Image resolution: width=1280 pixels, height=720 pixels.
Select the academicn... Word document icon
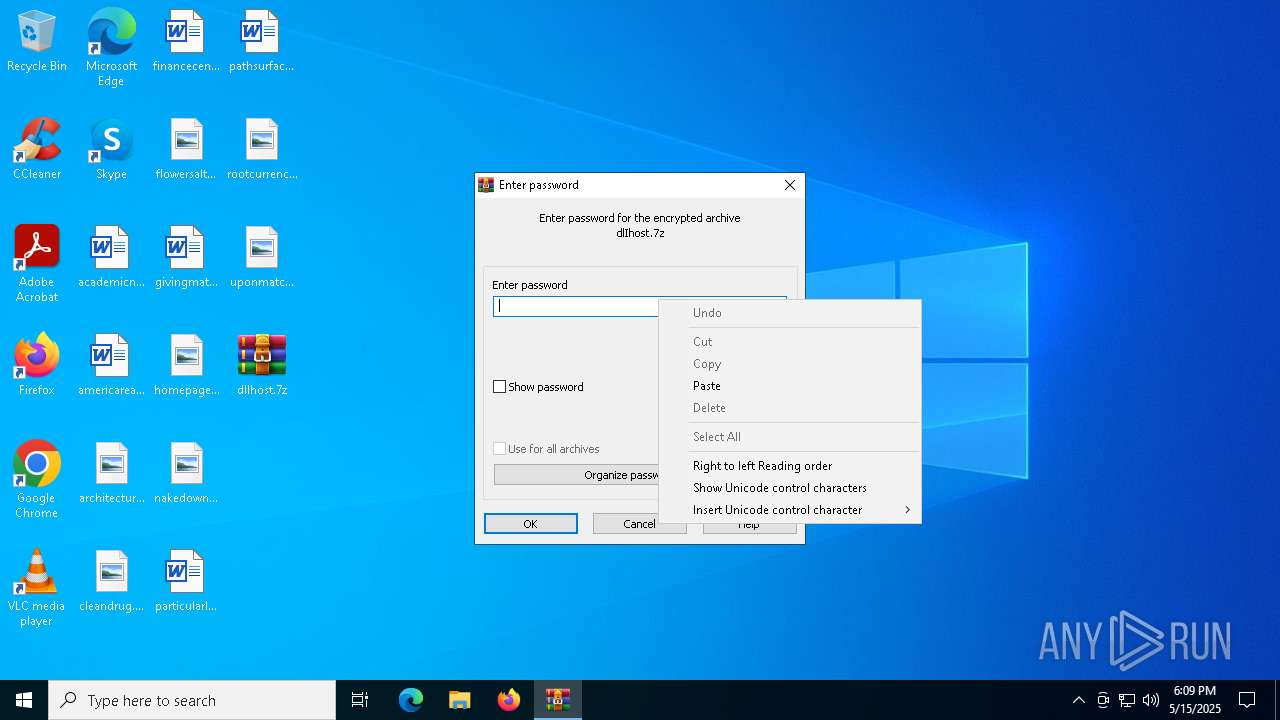click(111, 258)
